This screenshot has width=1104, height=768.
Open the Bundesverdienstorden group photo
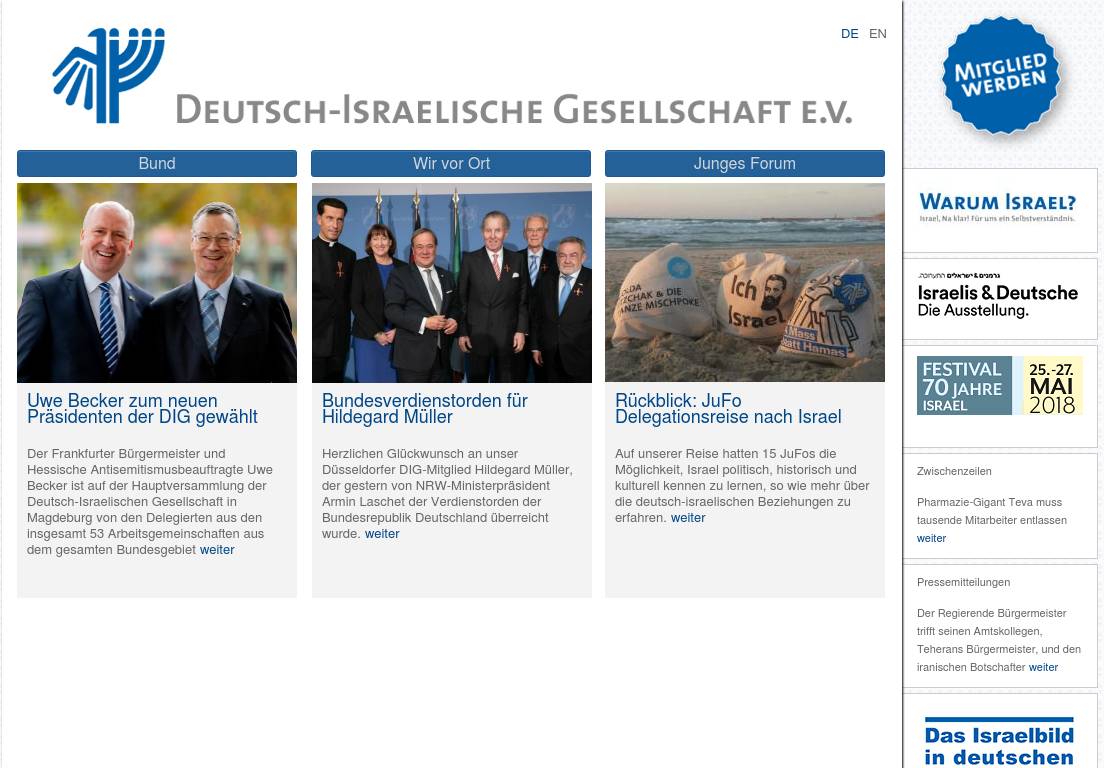click(x=451, y=283)
